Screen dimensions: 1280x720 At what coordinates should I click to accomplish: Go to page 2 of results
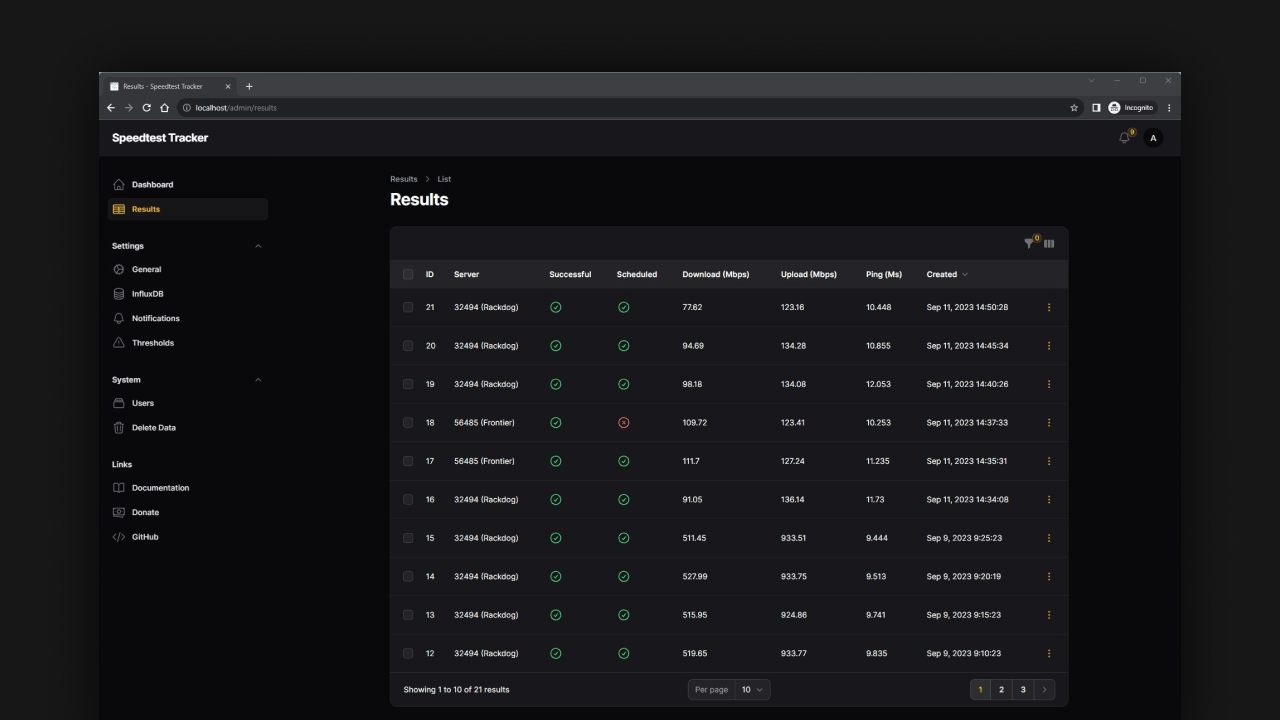pyautogui.click(x=1001, y=690)
